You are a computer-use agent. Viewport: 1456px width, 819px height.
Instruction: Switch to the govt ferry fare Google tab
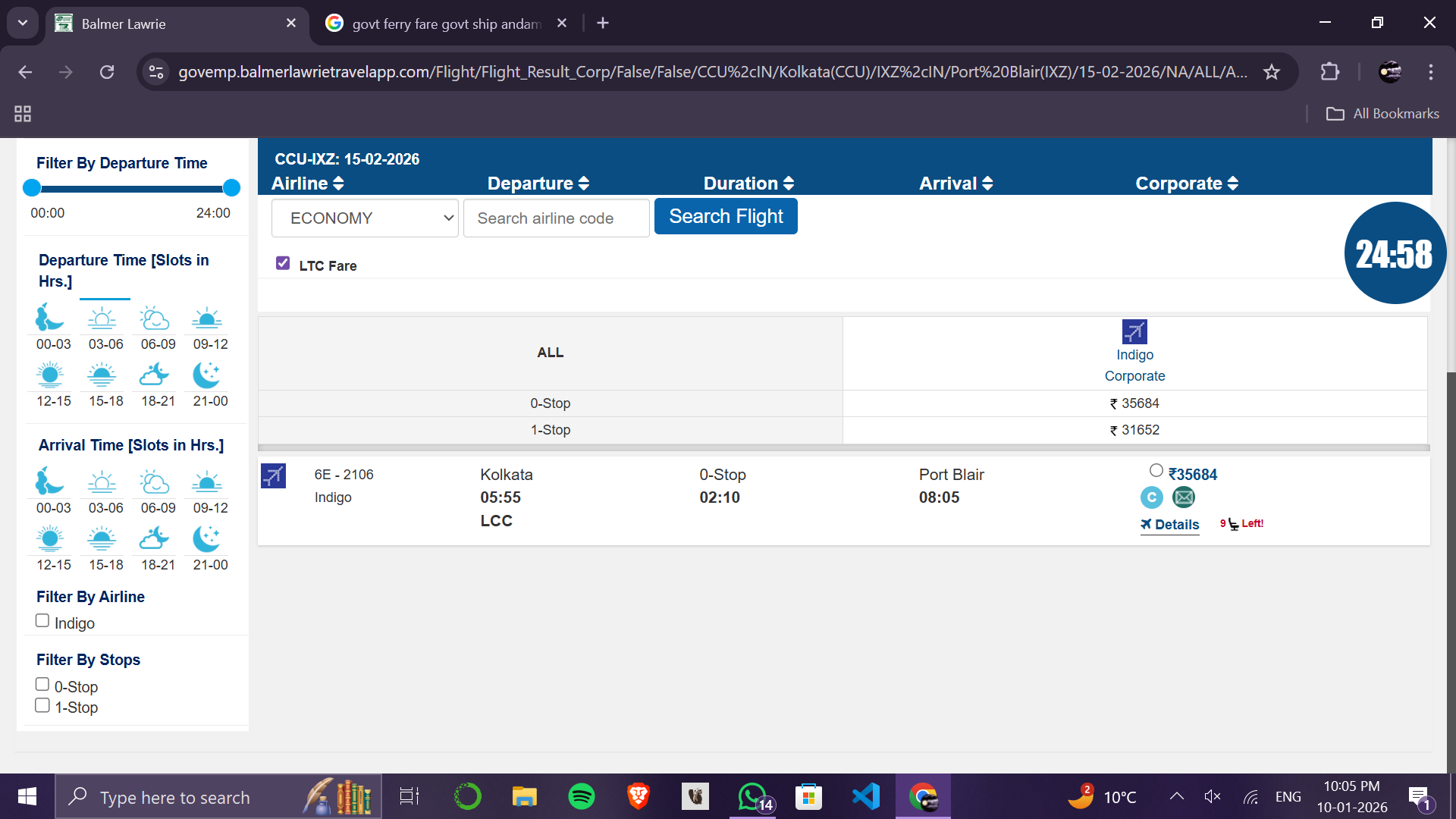tap(446, 24)
